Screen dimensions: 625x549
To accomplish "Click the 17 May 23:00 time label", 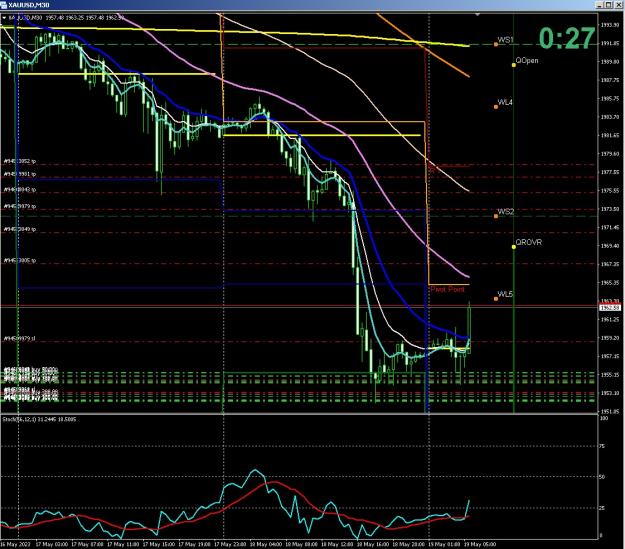I will [230, 544].
